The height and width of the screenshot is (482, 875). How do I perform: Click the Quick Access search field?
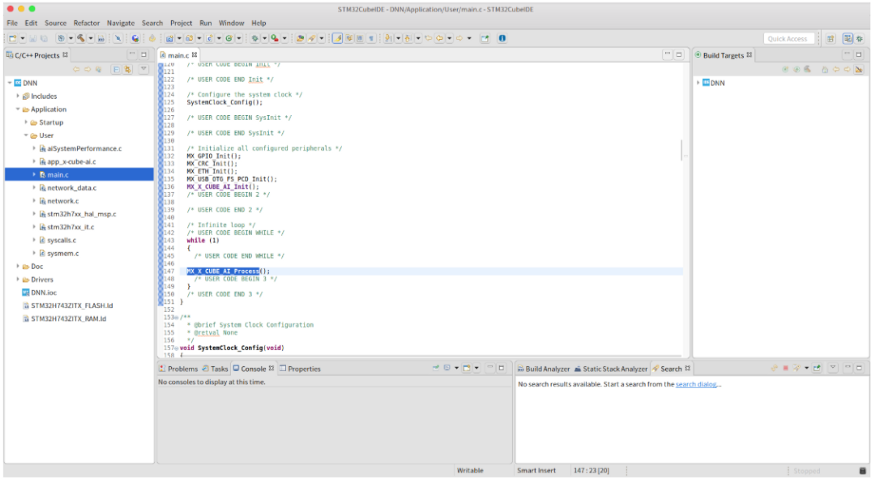point(789,38)
